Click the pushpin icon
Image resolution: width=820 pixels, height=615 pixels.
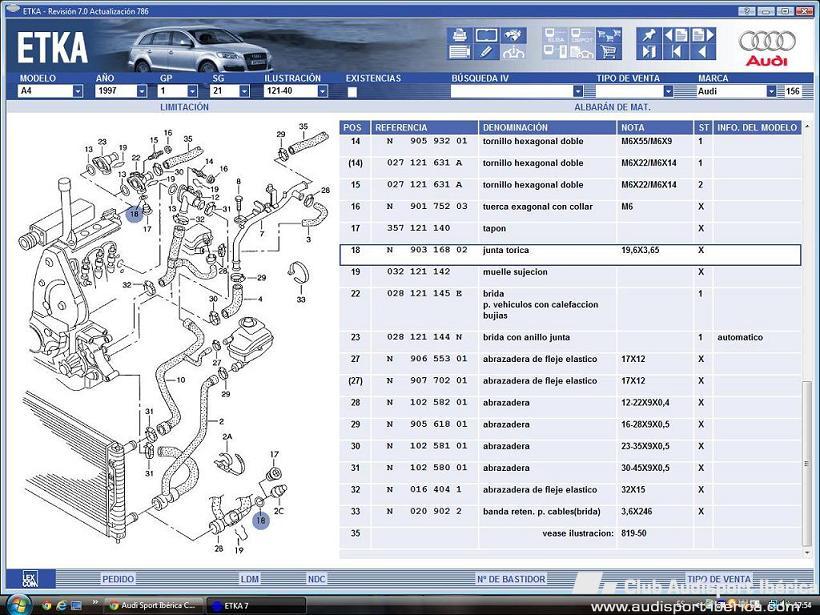click(x=648, y=36)
